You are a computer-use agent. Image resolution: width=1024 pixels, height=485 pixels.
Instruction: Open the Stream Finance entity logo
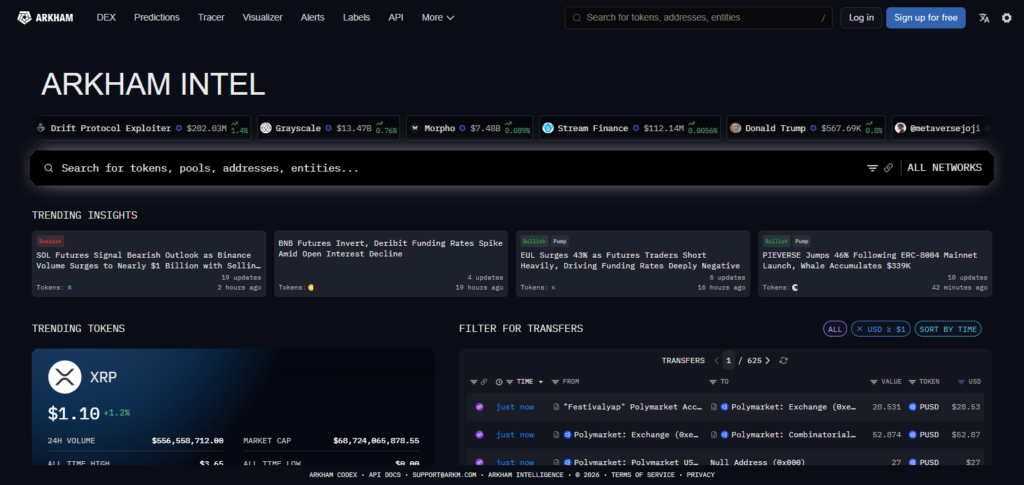click(x=547, y=128)
